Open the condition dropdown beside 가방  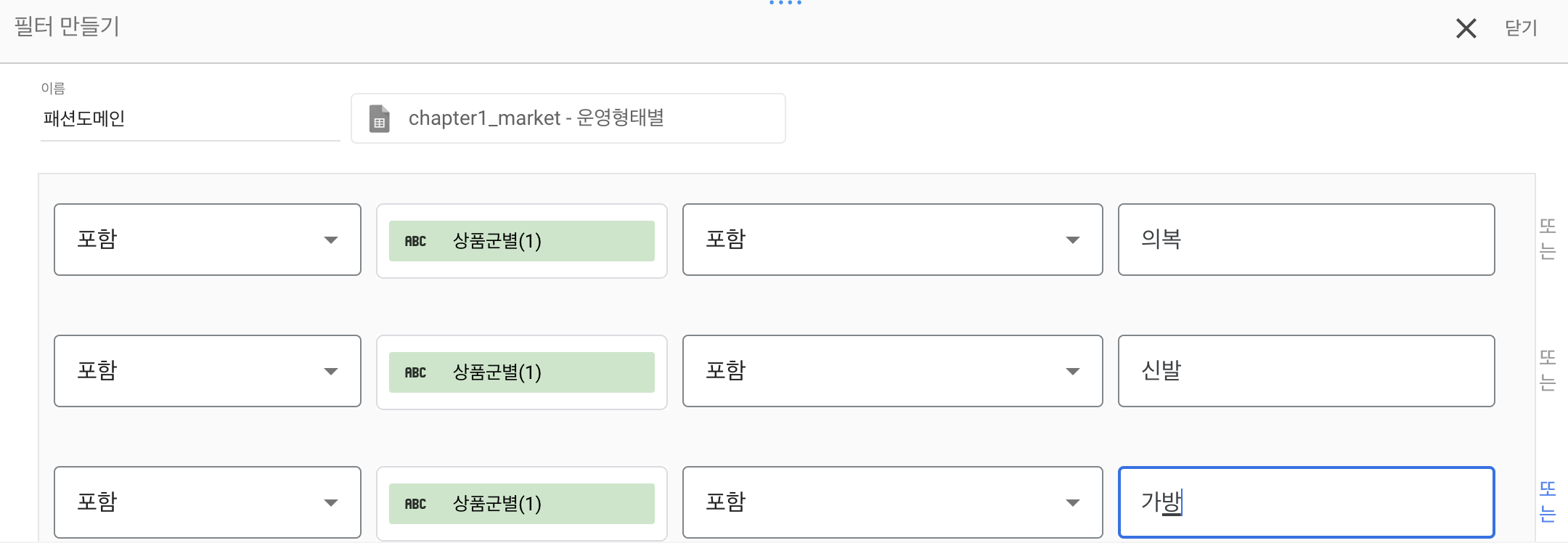point(892,502)
